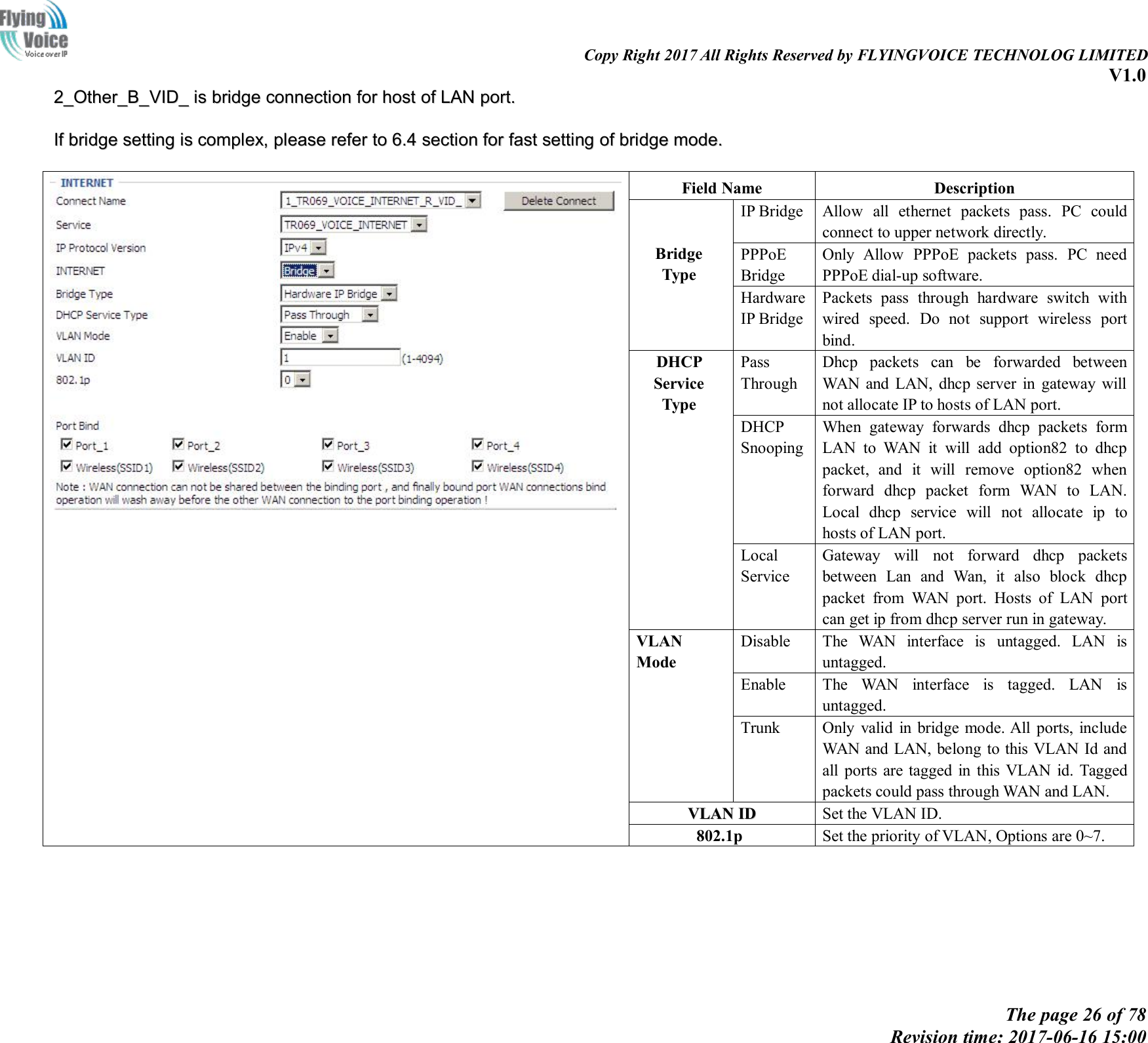The height and width of the screenshot is (1043, 1148).
Task: Click the IPv4 dropdown arrow icon
Action: 319,247
